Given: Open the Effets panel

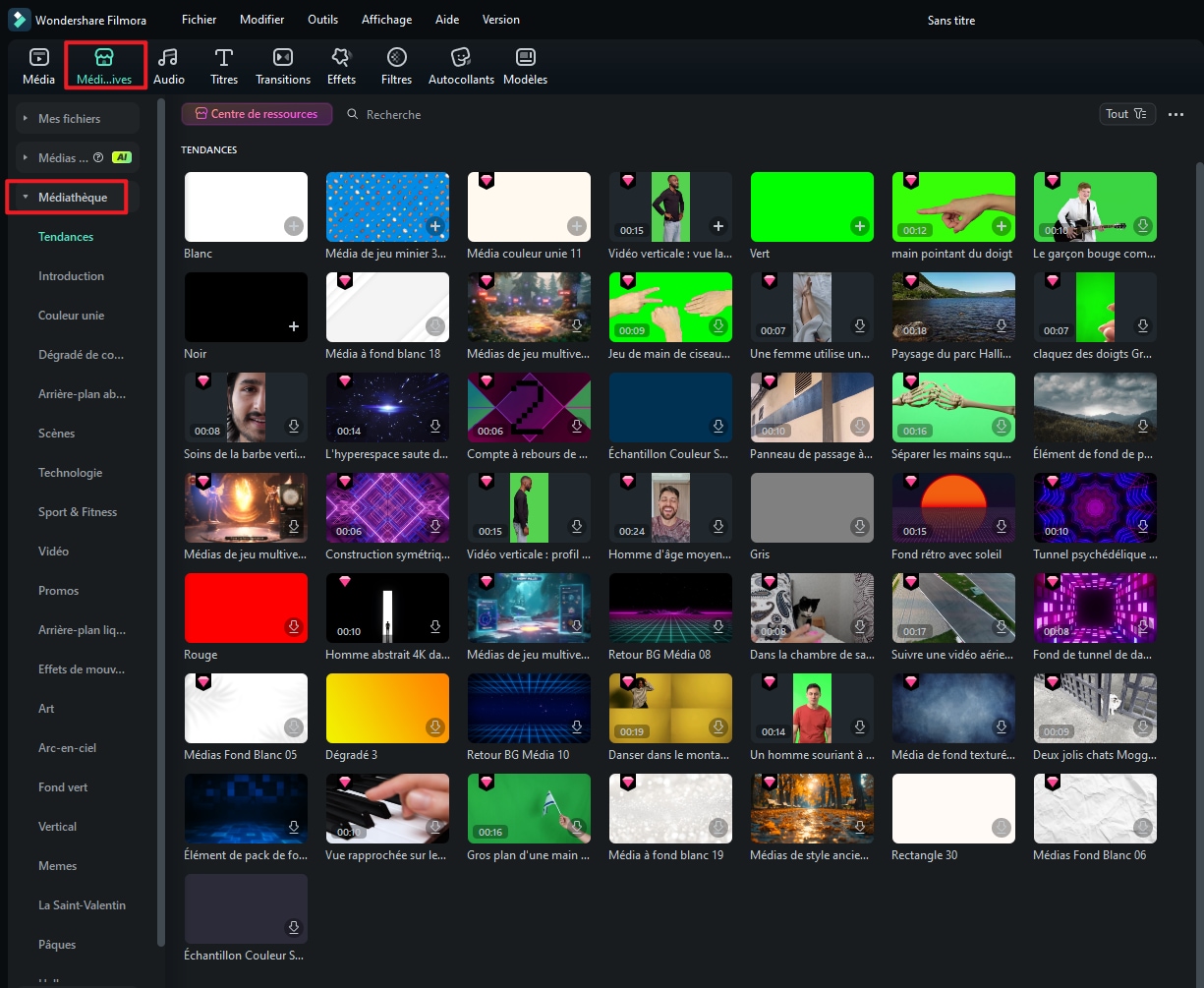Looking at the screenshot, I should [x=341, y=66].
